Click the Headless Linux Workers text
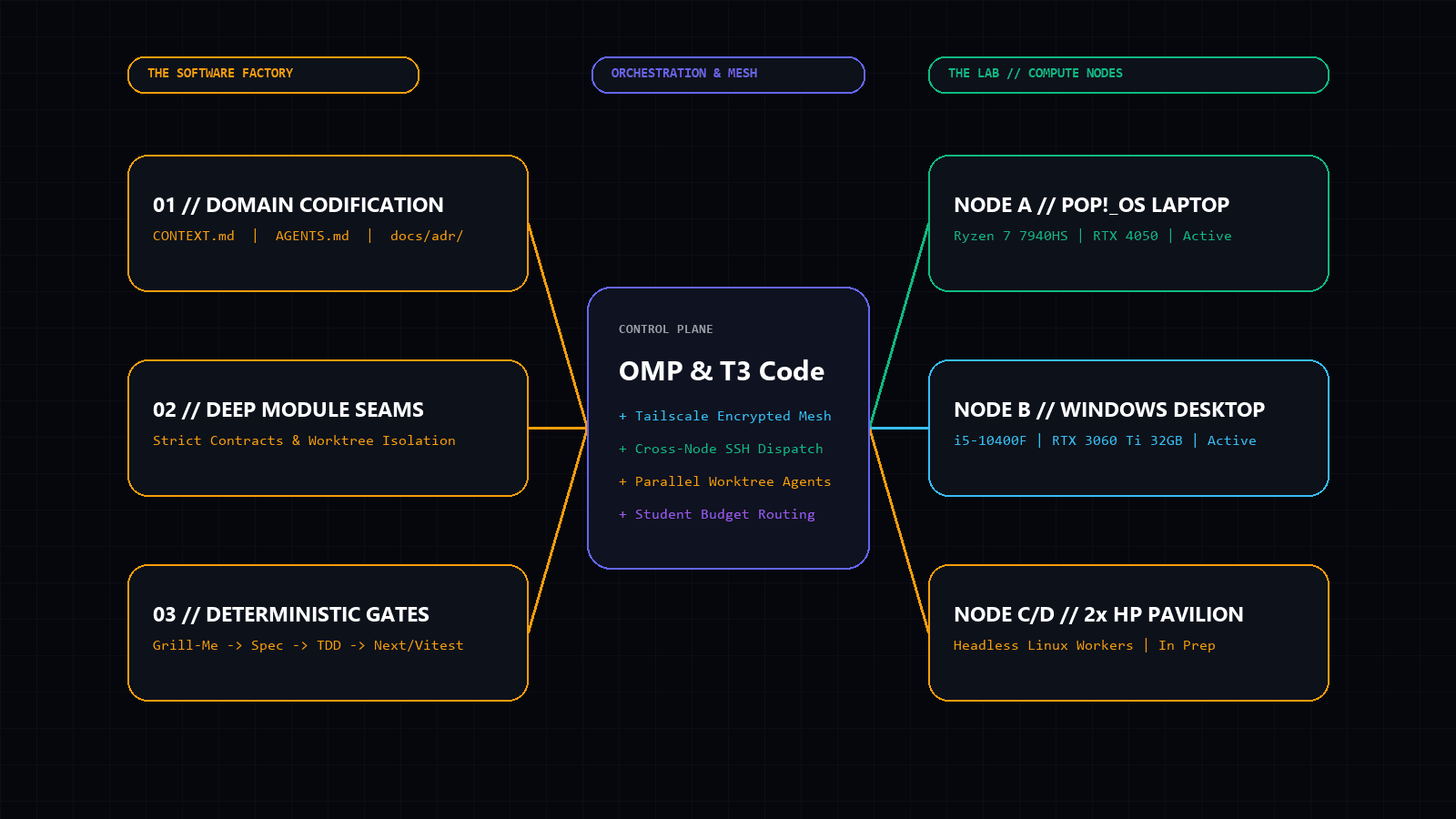 click(x=1044, y=645)
